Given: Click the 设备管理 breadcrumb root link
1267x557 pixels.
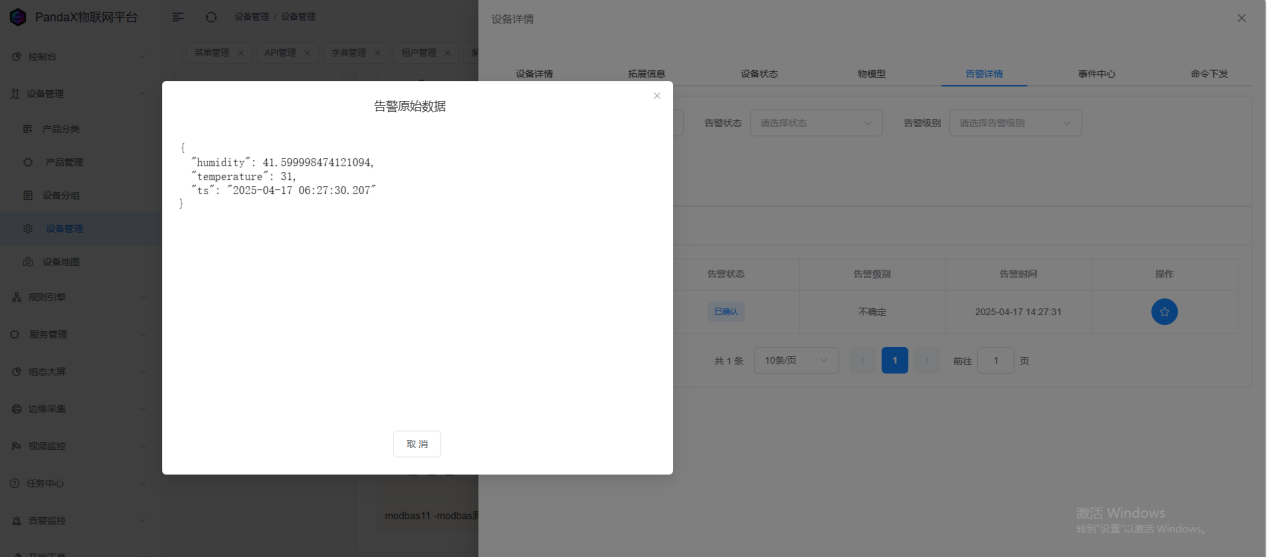Looking at the screenshot, I should click(253, 17).
